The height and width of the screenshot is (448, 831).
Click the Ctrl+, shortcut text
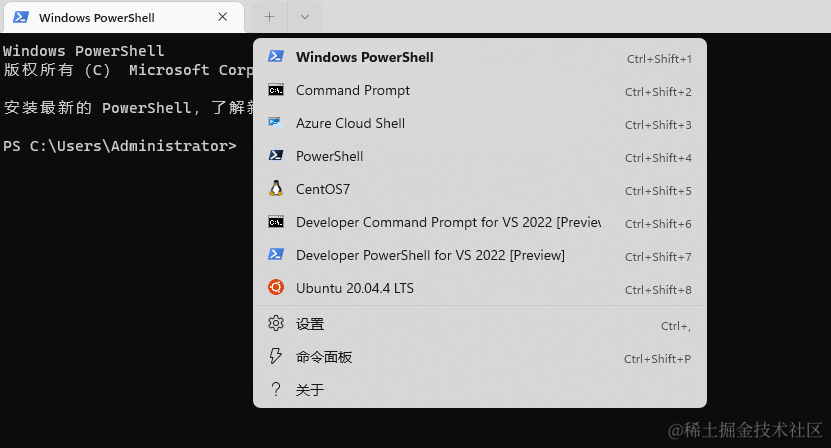pos(676,326)
